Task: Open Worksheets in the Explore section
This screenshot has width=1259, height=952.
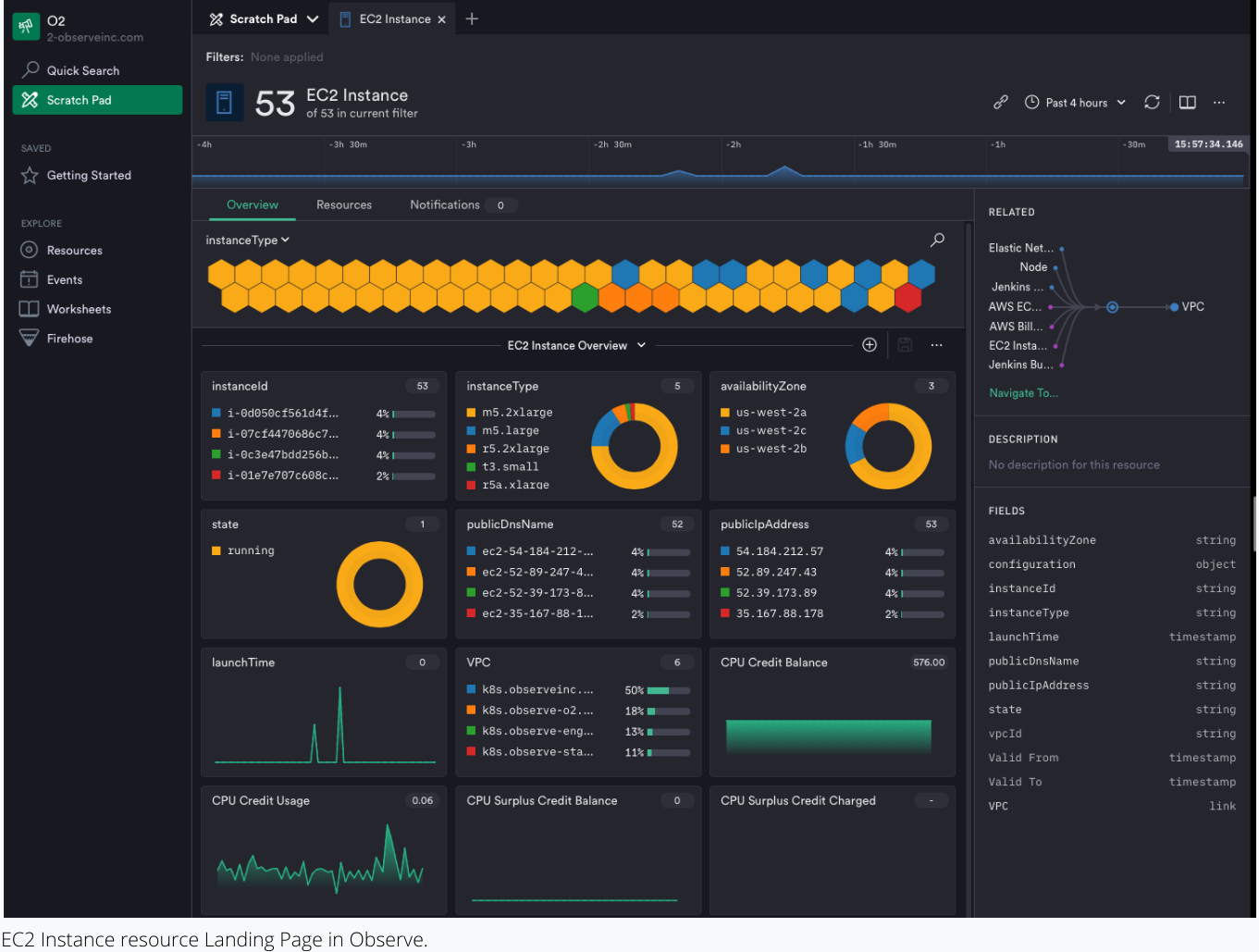Action: (x=79, y=309)
